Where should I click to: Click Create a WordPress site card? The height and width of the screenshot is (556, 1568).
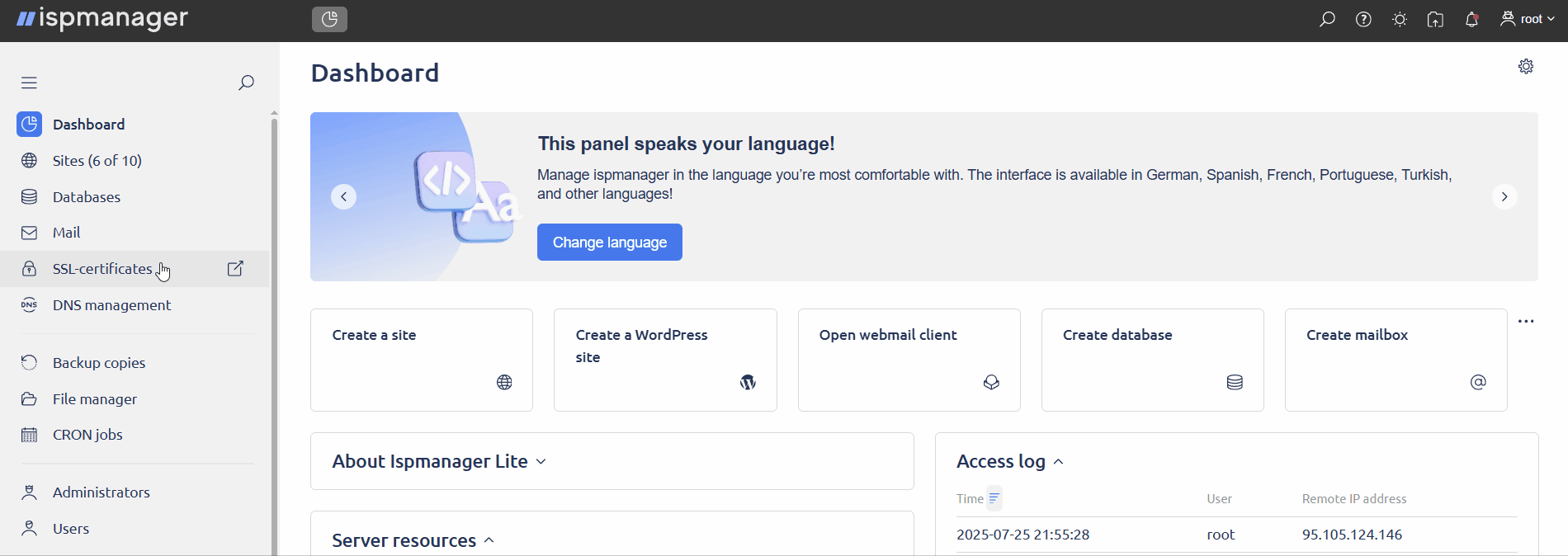[x=665, y=360]
